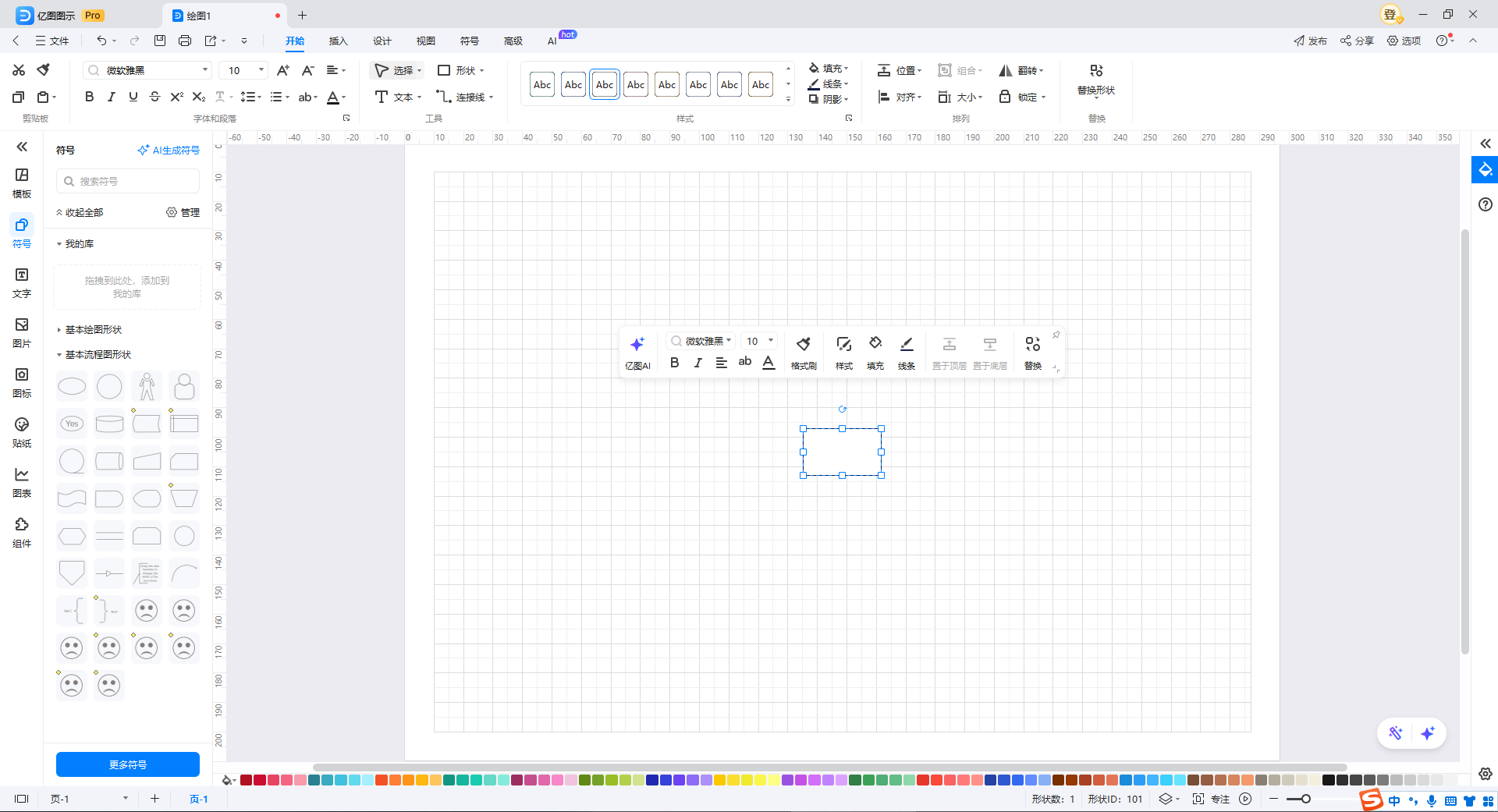Open the Templates (模板) sidebar panel

click(x=22, y=183)
